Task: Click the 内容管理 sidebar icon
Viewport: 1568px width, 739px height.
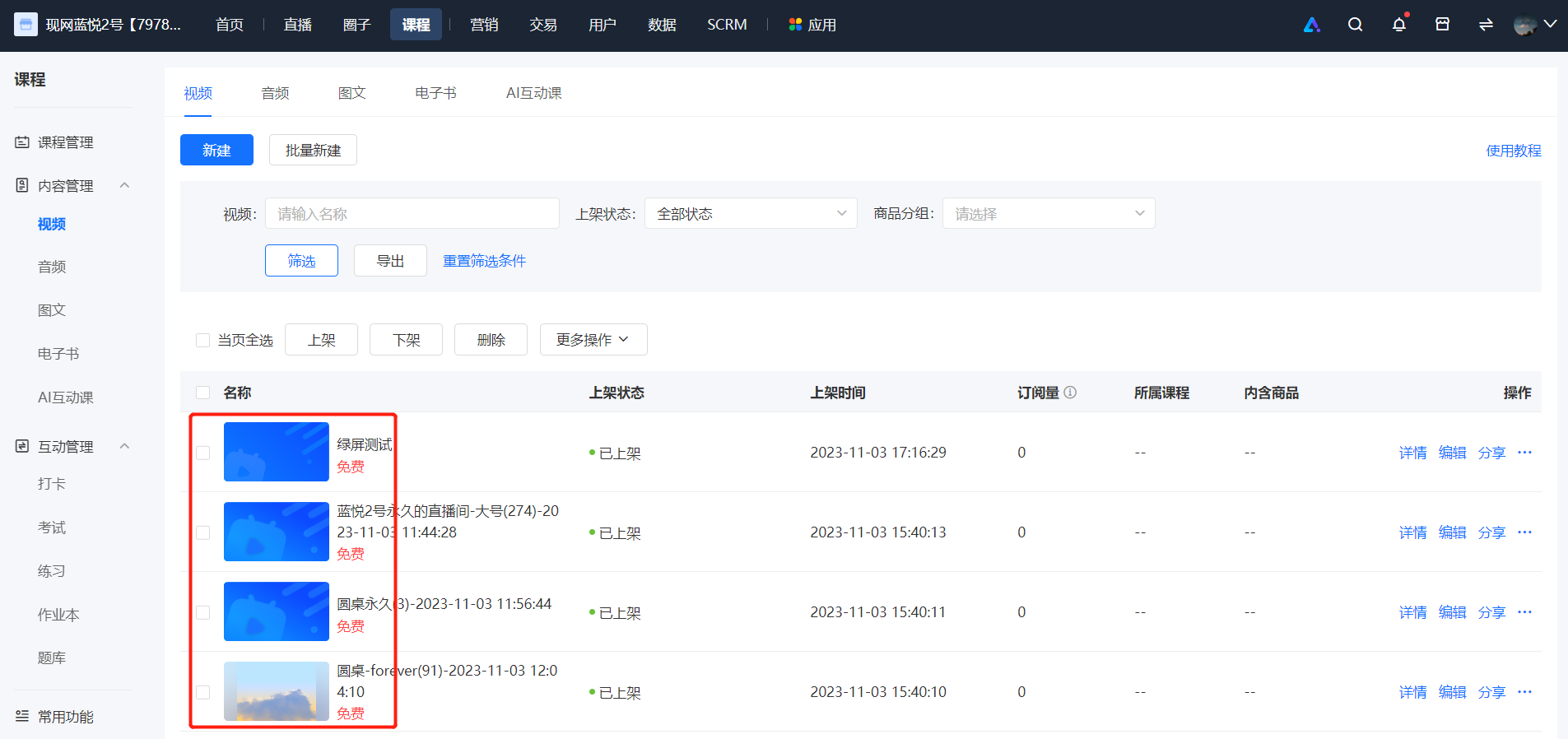Action: pyautogui.click(x=22, y=185)
